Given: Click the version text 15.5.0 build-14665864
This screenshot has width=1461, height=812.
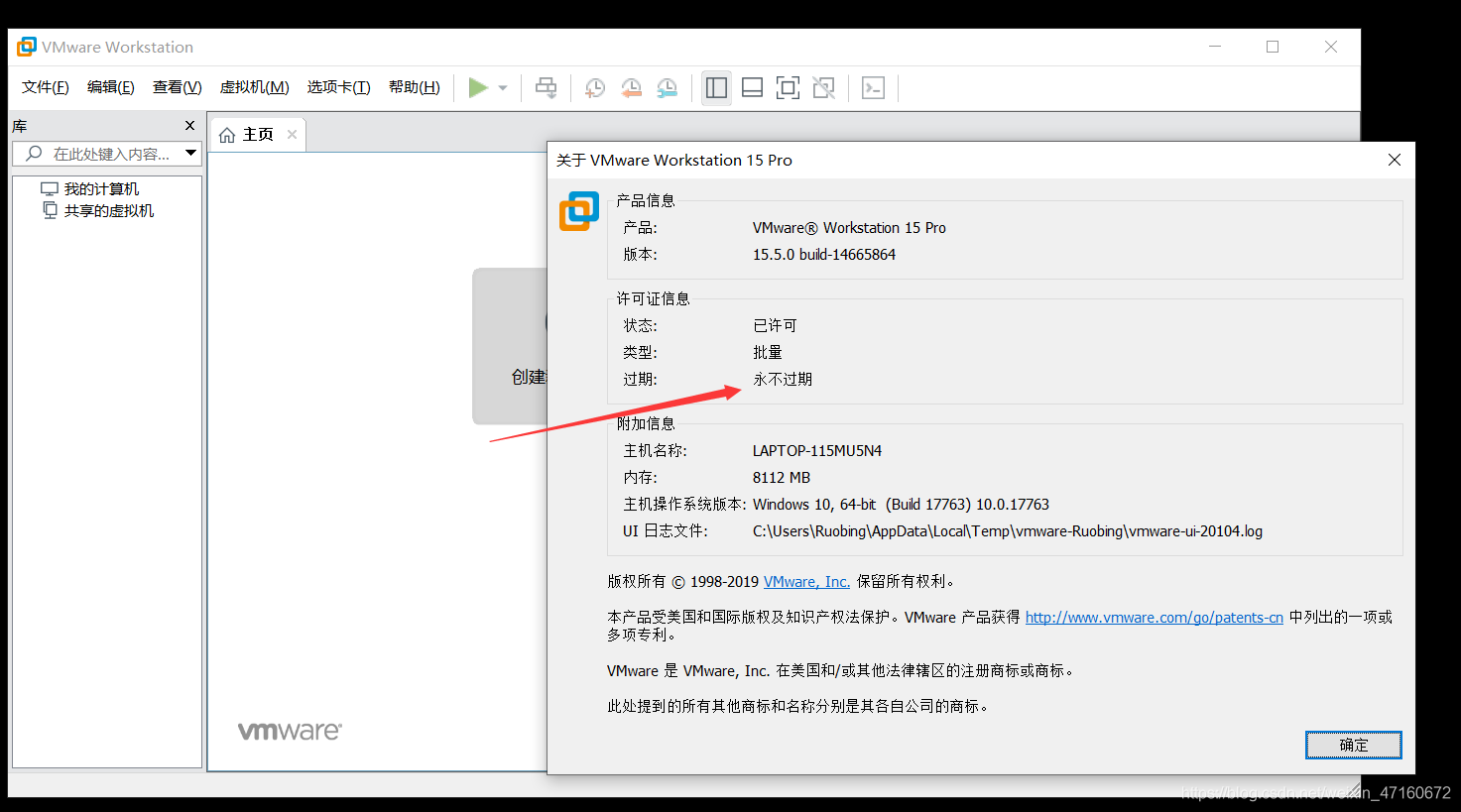Looking at the screenshot, I should click(824, 255).
